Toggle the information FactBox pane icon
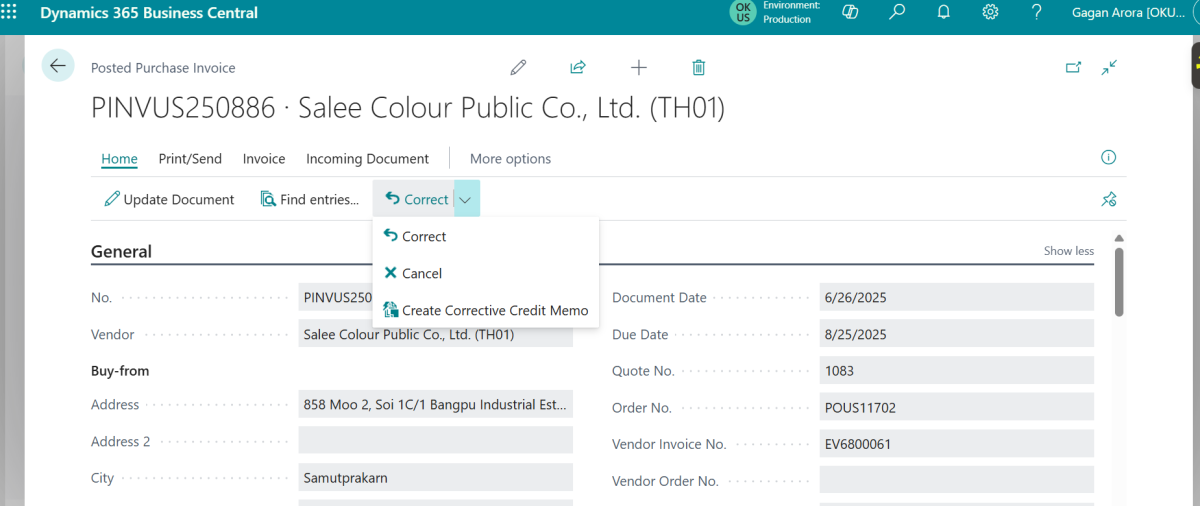The height and width of the screenshot is (506, 1200). coord(1108,158)
